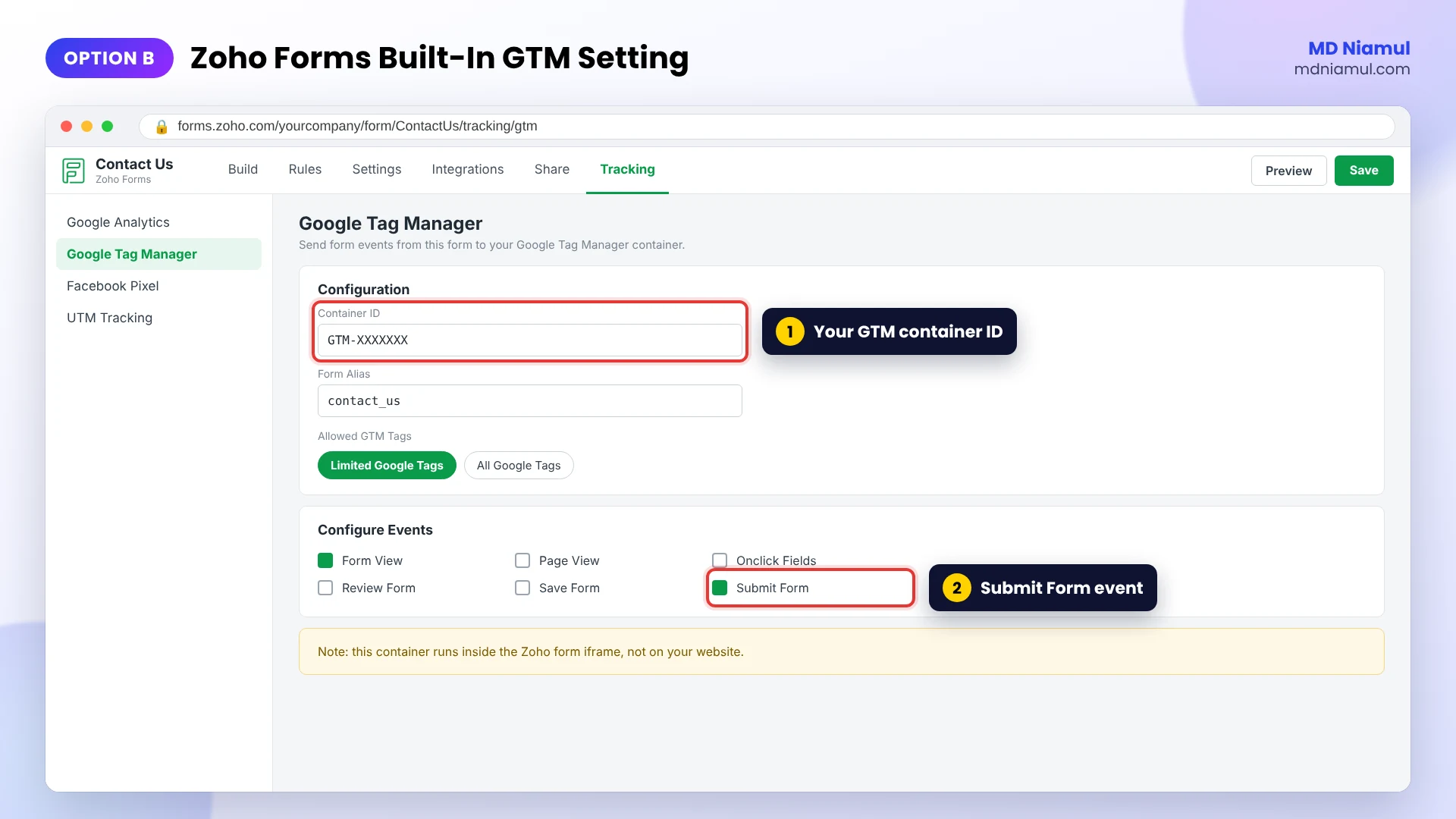Click the 'Contact Us' form title
This screenshot has height=819, width=1456.
[x=134, y=164]
